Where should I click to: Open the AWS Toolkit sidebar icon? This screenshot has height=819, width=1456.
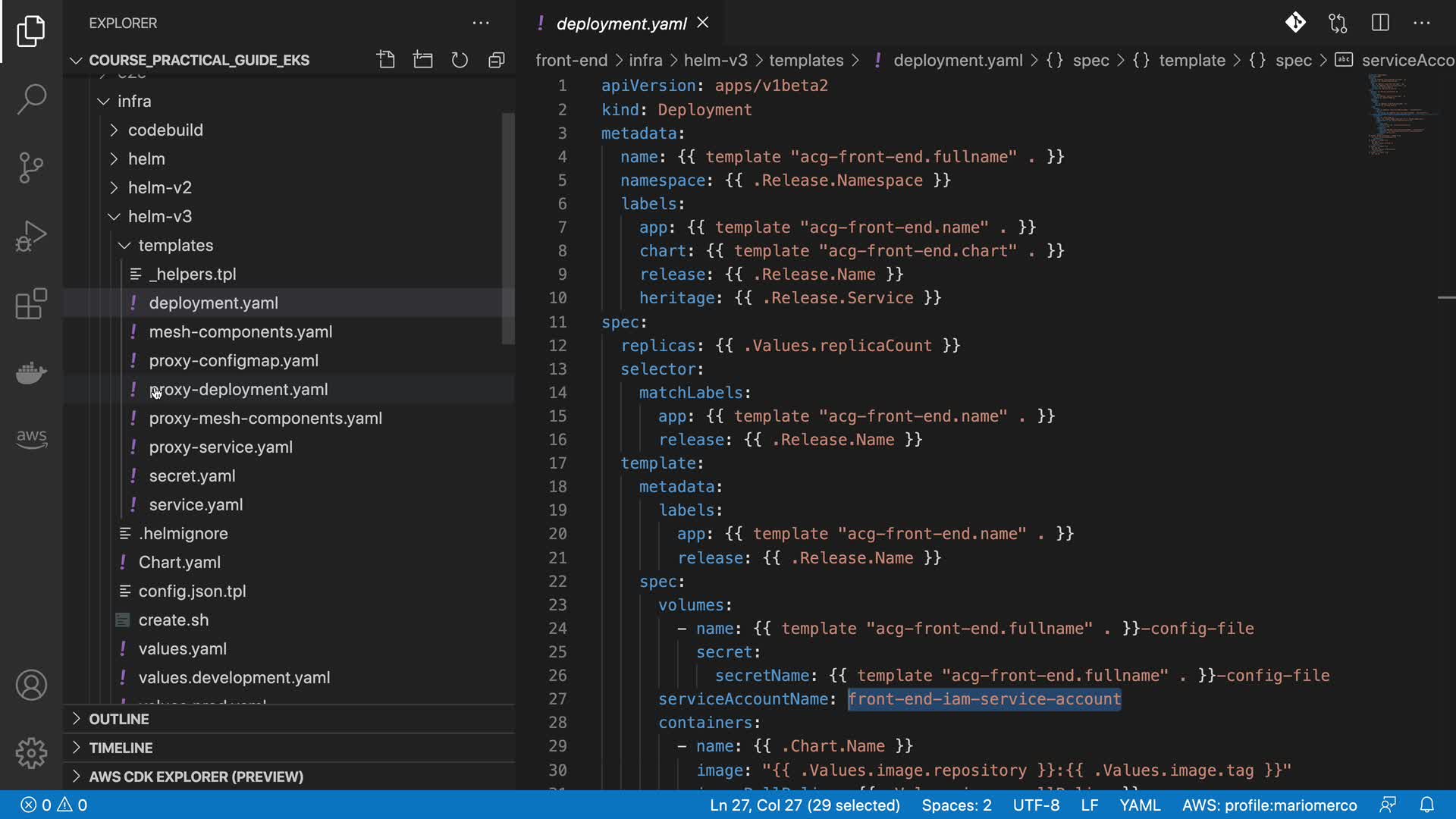pyautogui.click(x=31, y=438)
